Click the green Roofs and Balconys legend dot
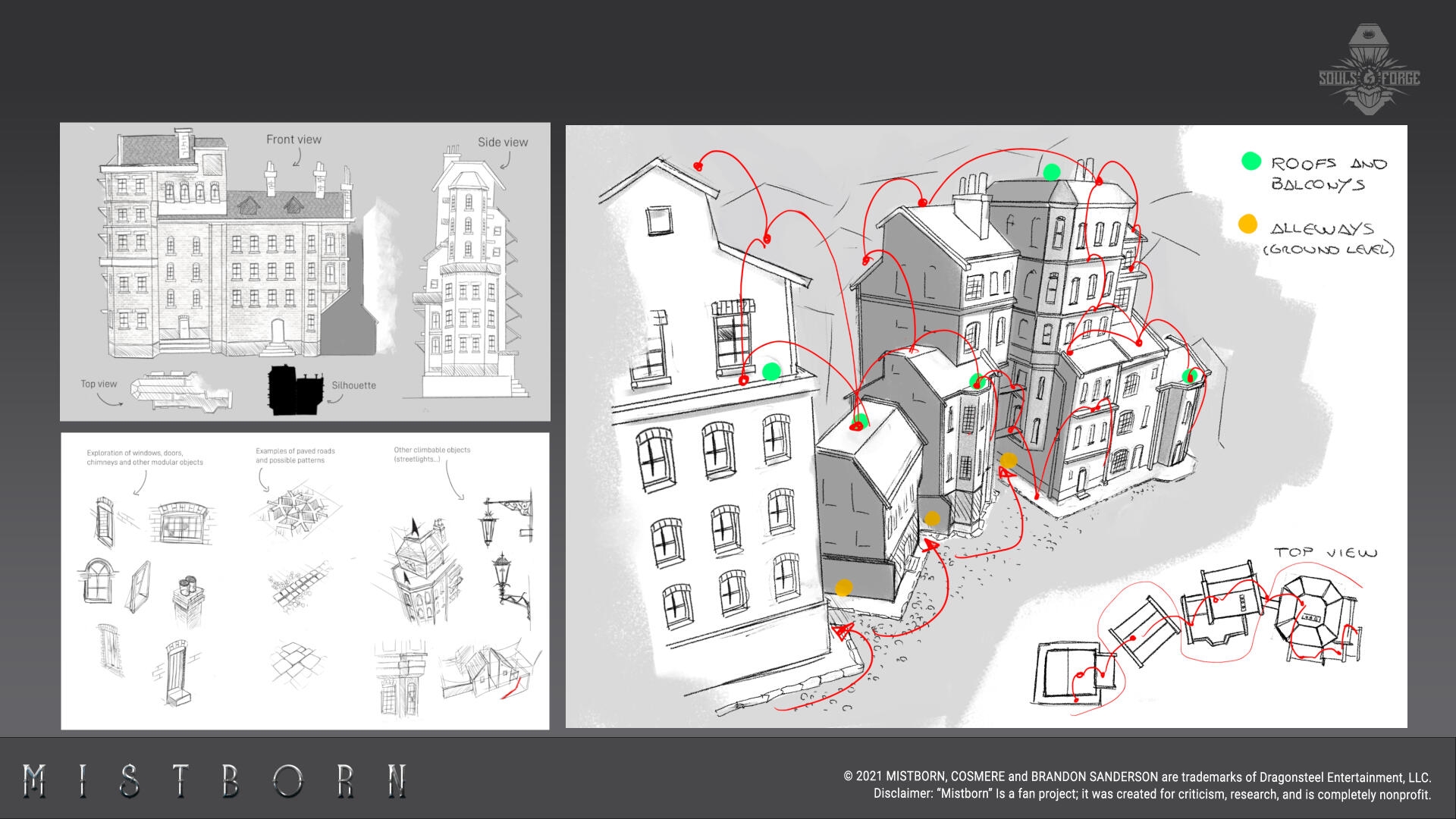 (1251, 162)
